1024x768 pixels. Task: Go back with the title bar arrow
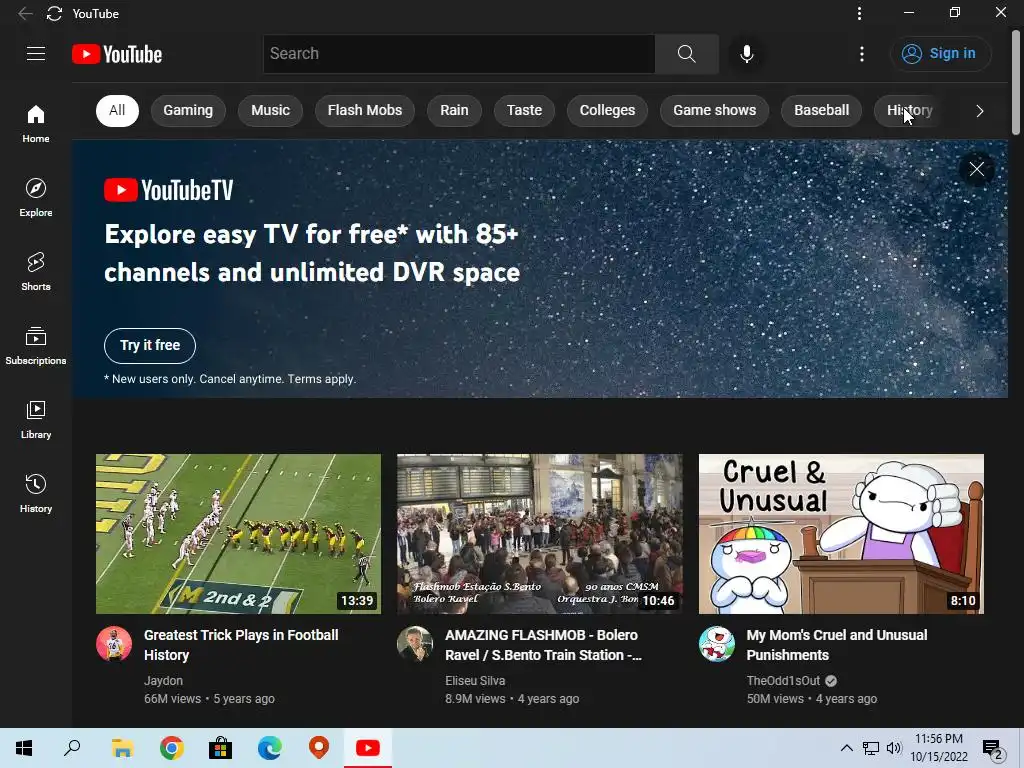click(x=25, y=14)
